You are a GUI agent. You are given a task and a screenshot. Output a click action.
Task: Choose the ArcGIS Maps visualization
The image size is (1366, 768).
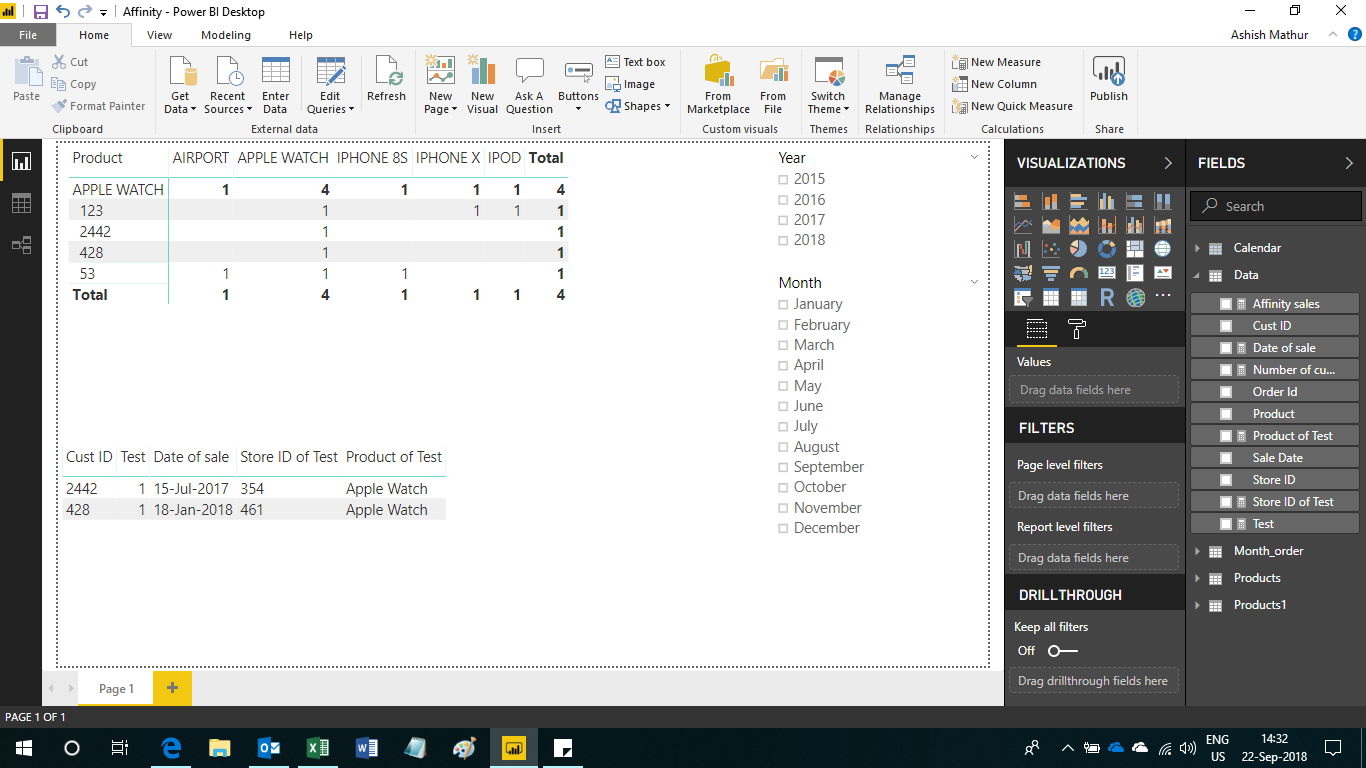click(1135, 297)
